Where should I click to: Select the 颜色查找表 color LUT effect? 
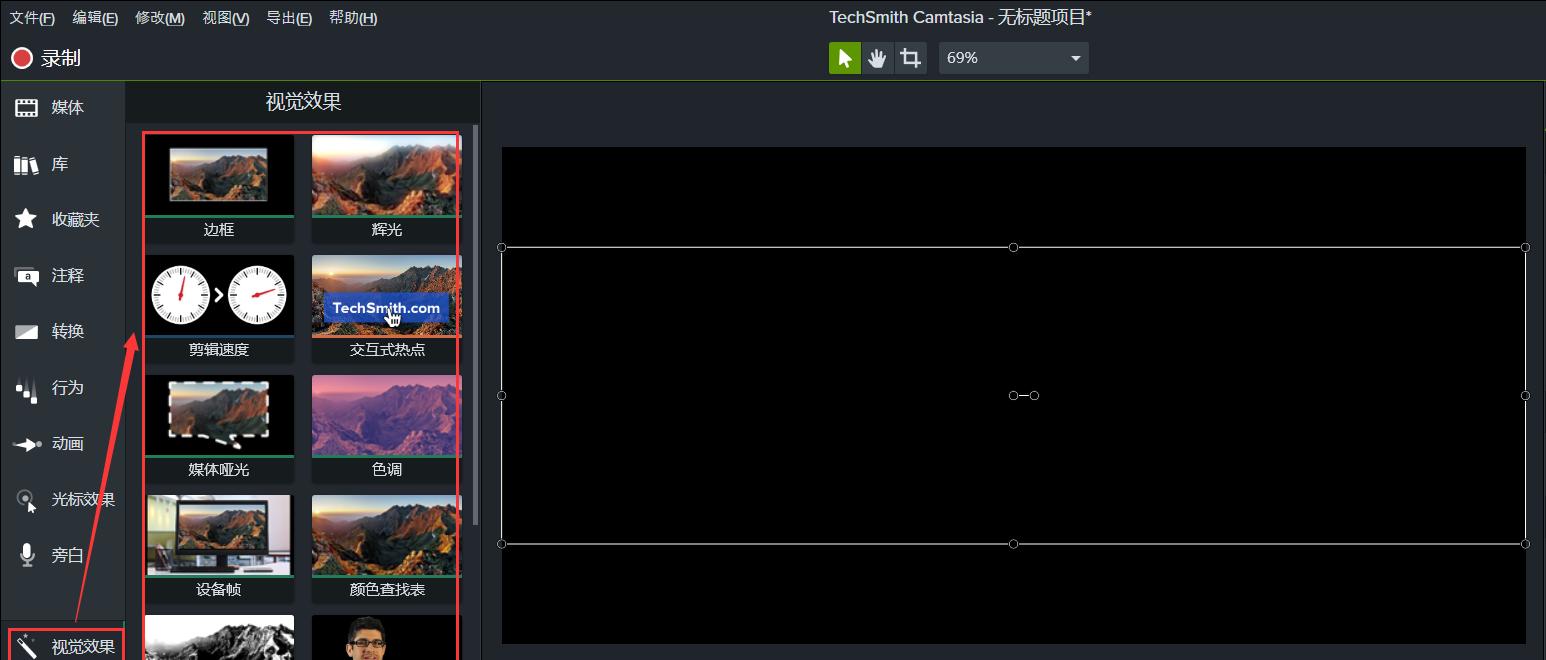(386, 549)
